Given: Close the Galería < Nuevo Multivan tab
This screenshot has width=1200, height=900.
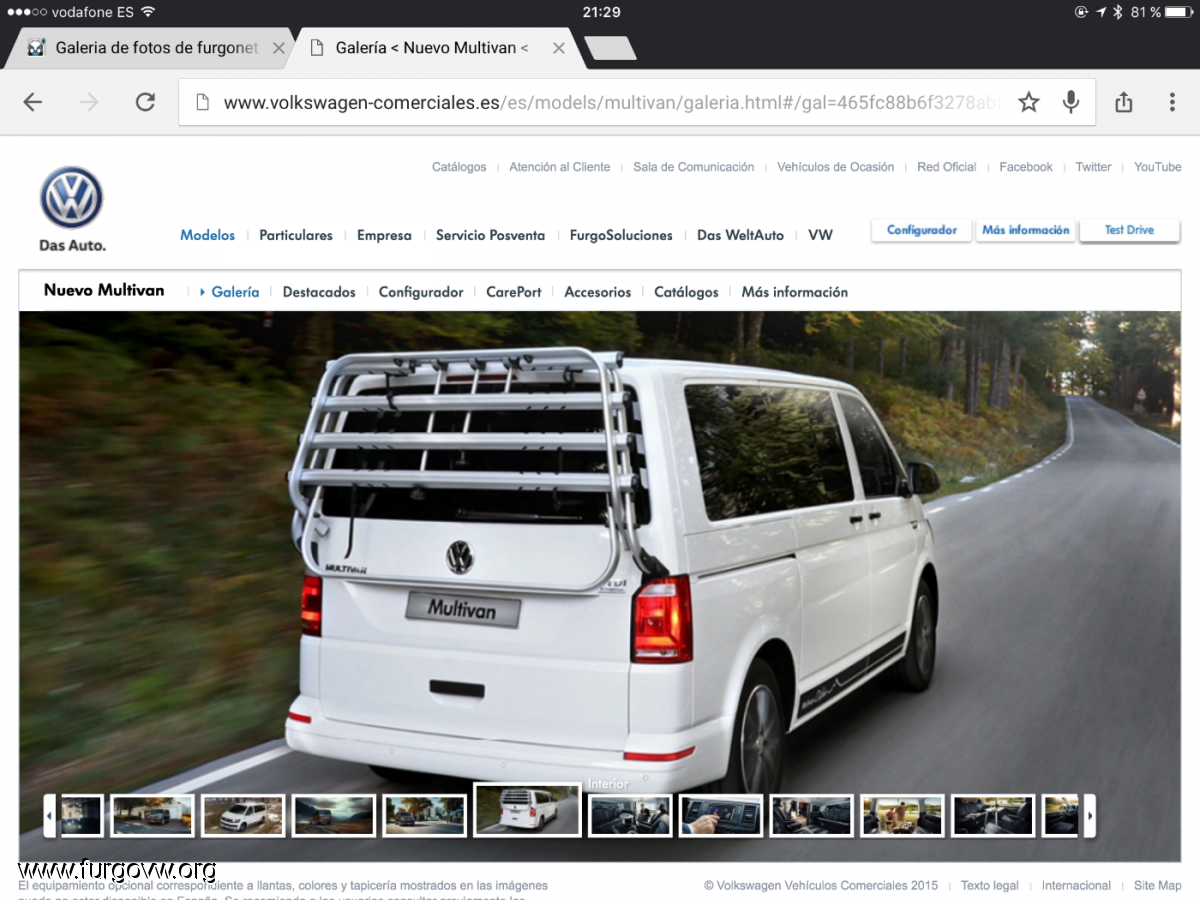Looking at the screenshot, I should pos(559,48).
